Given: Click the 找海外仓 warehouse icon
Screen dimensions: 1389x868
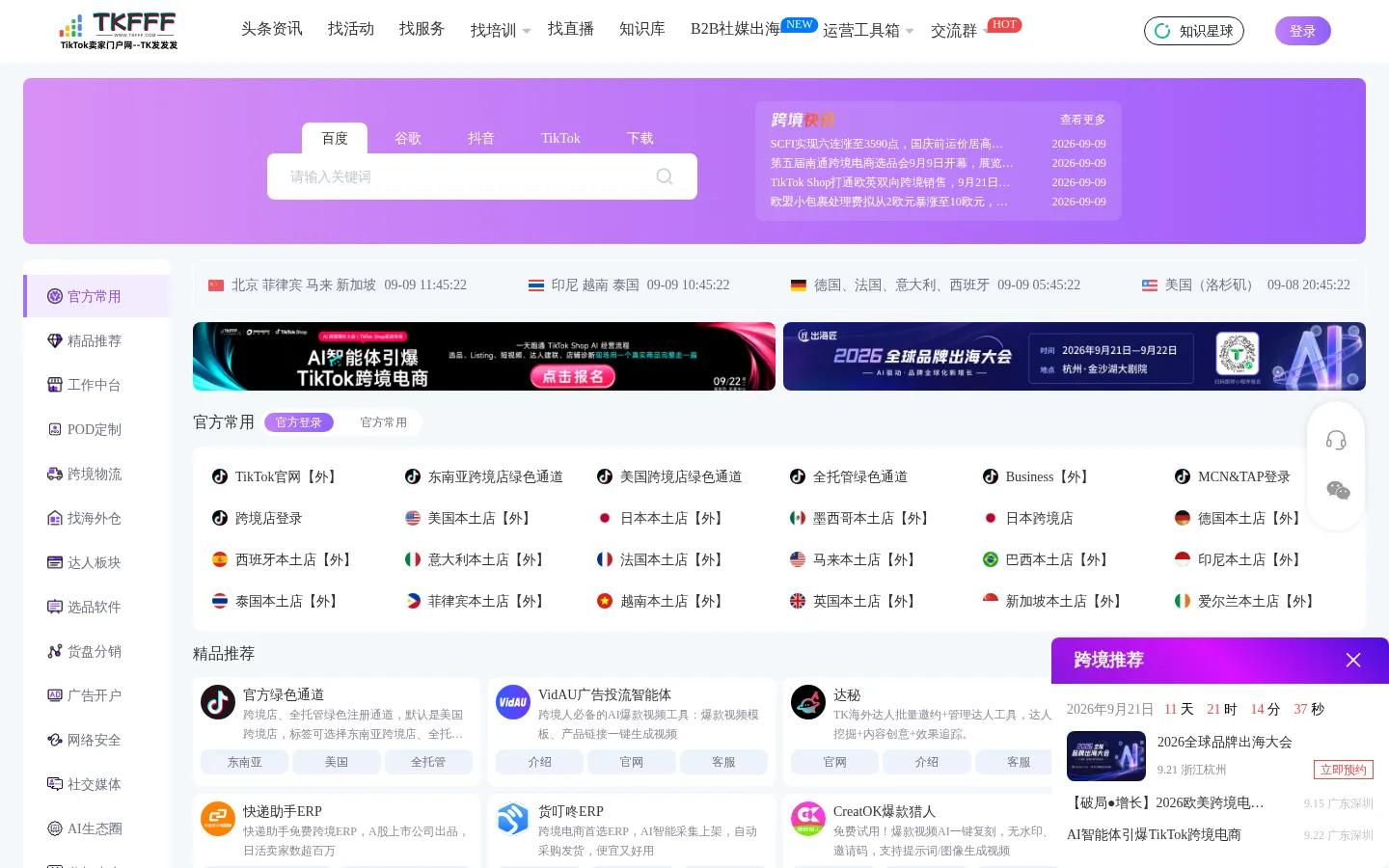Looking at the screenshot, I should click(55, 518).
